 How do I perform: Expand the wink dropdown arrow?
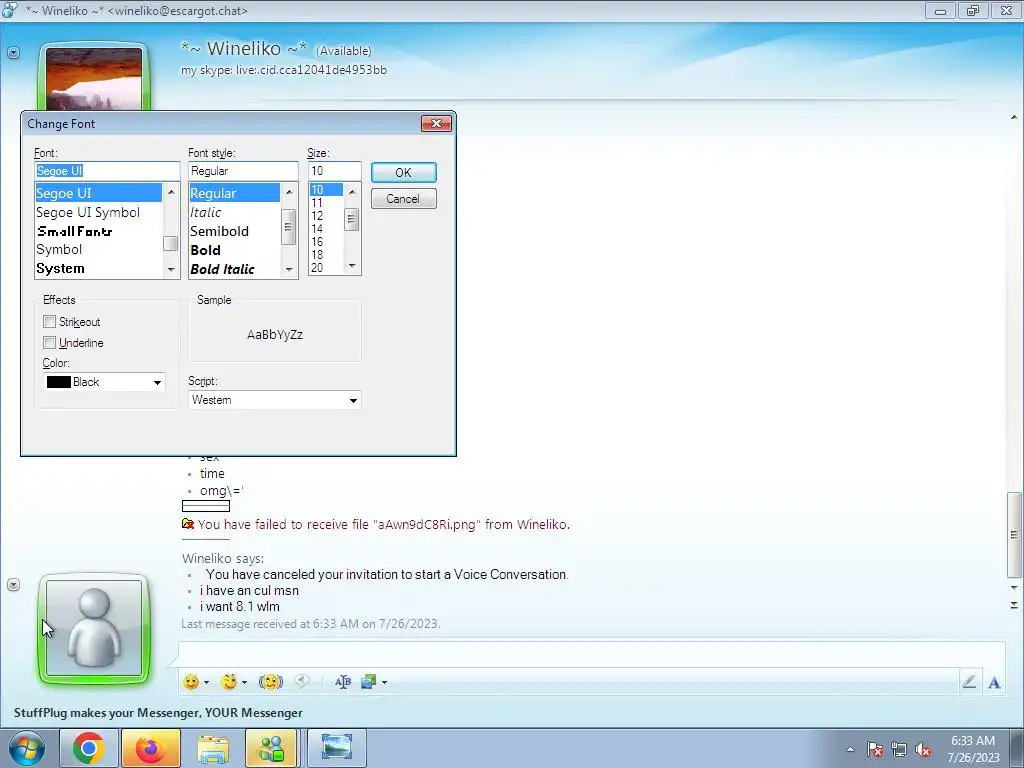click(x=244, y=682)
